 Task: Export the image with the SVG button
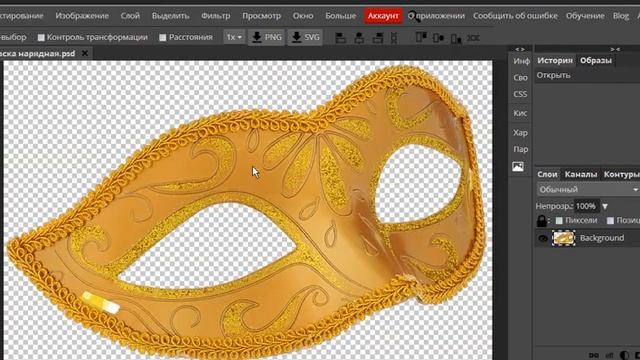pos(305,37)
